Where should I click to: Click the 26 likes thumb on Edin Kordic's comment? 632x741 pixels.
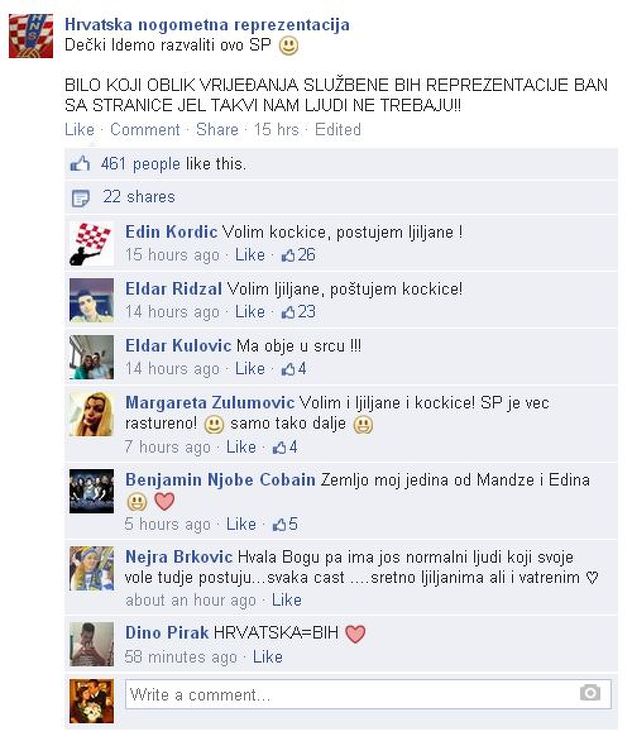tap(288, 256)
